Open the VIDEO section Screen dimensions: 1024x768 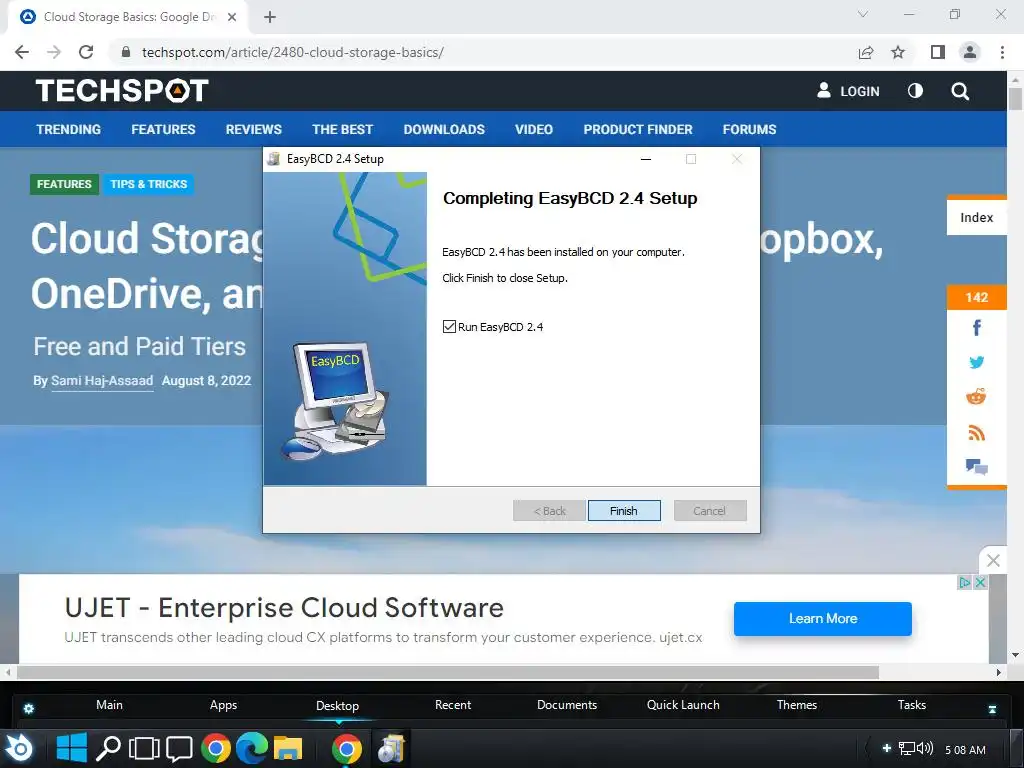point(534,129)
